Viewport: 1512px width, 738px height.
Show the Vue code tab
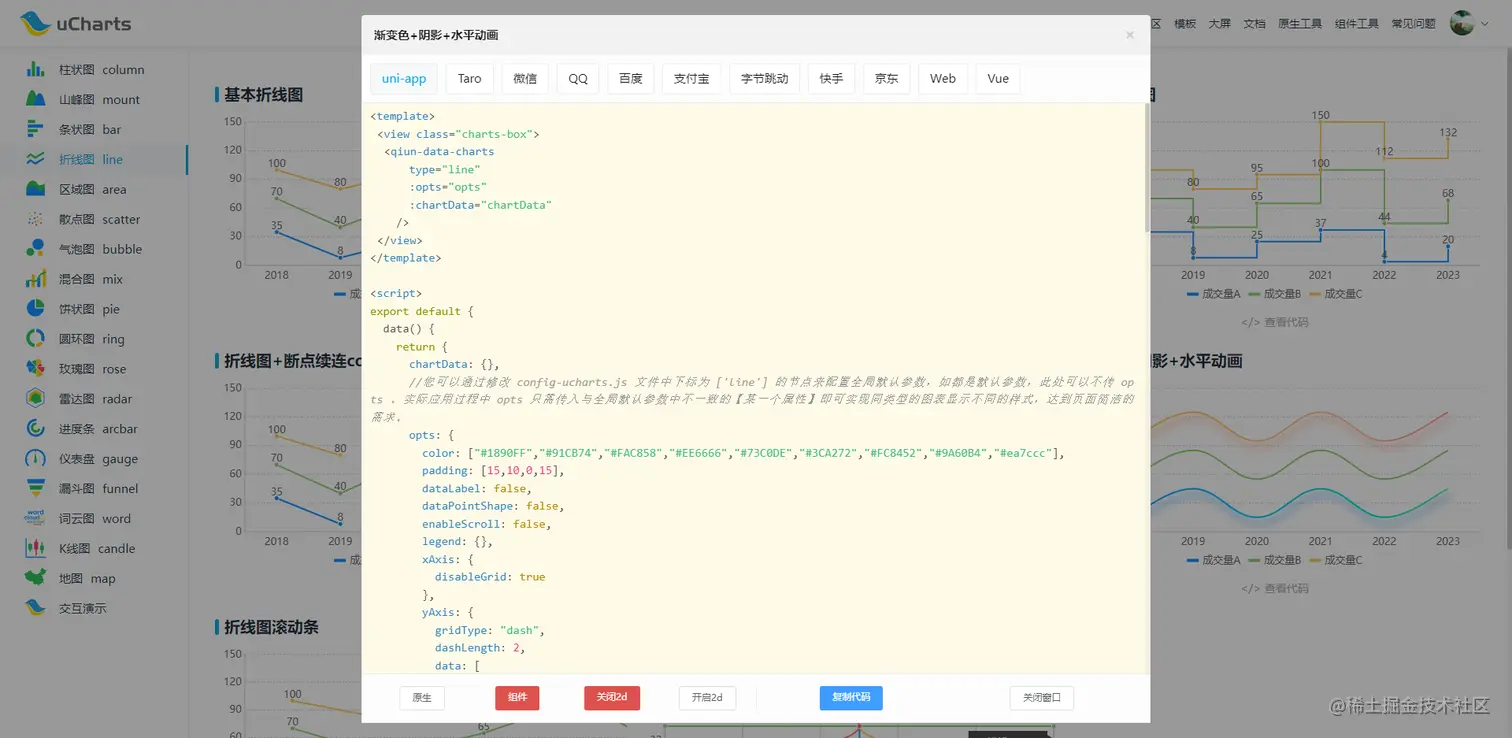[x=998, y=79]
